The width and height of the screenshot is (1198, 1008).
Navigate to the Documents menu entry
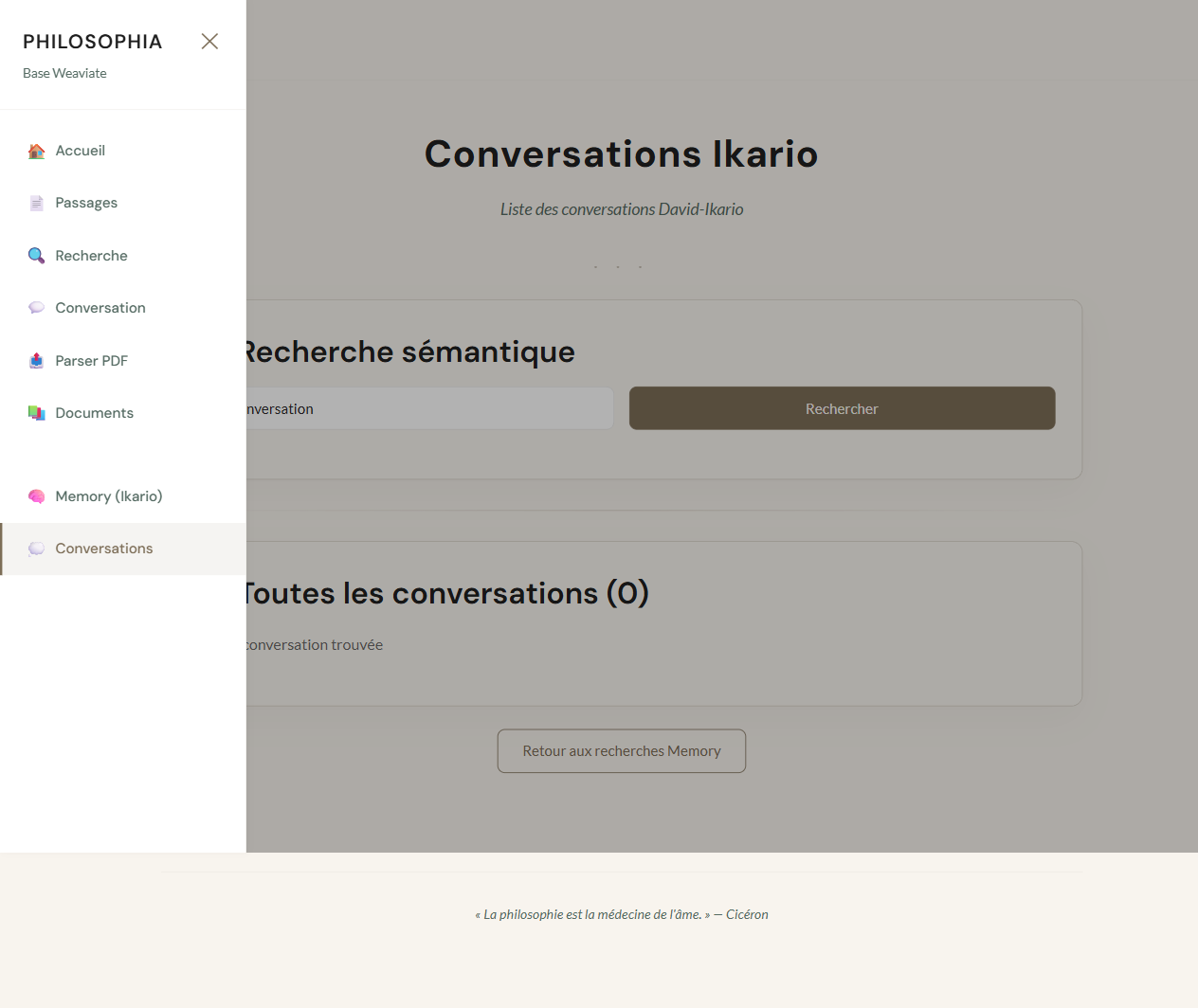coord(94,413)
